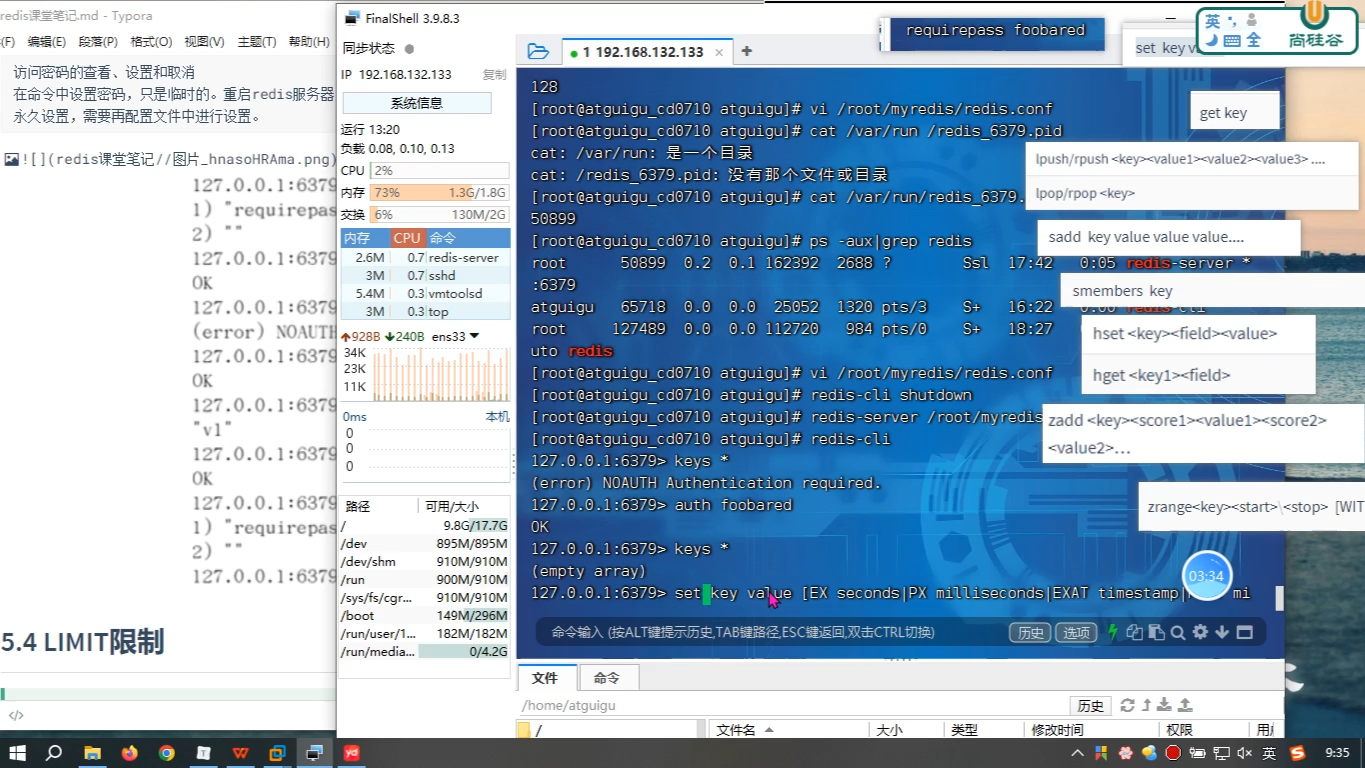This screenshot has height=768, width=1365.
Task: Open Windows Start menu
Action: (17, 753)
